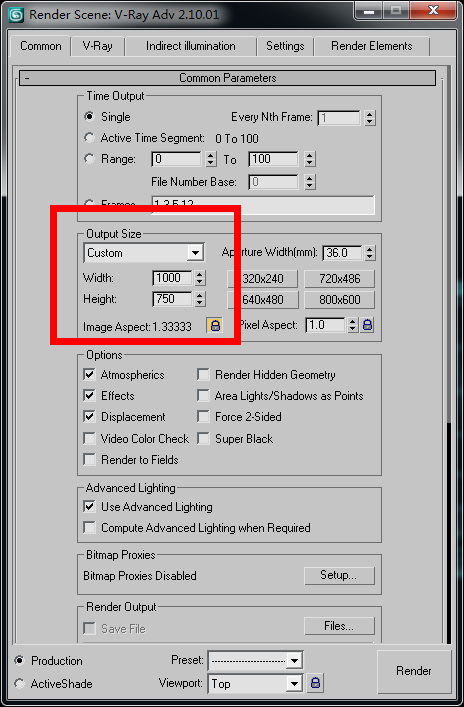Switch to the V-Ray tab

[x=97, y=46]
